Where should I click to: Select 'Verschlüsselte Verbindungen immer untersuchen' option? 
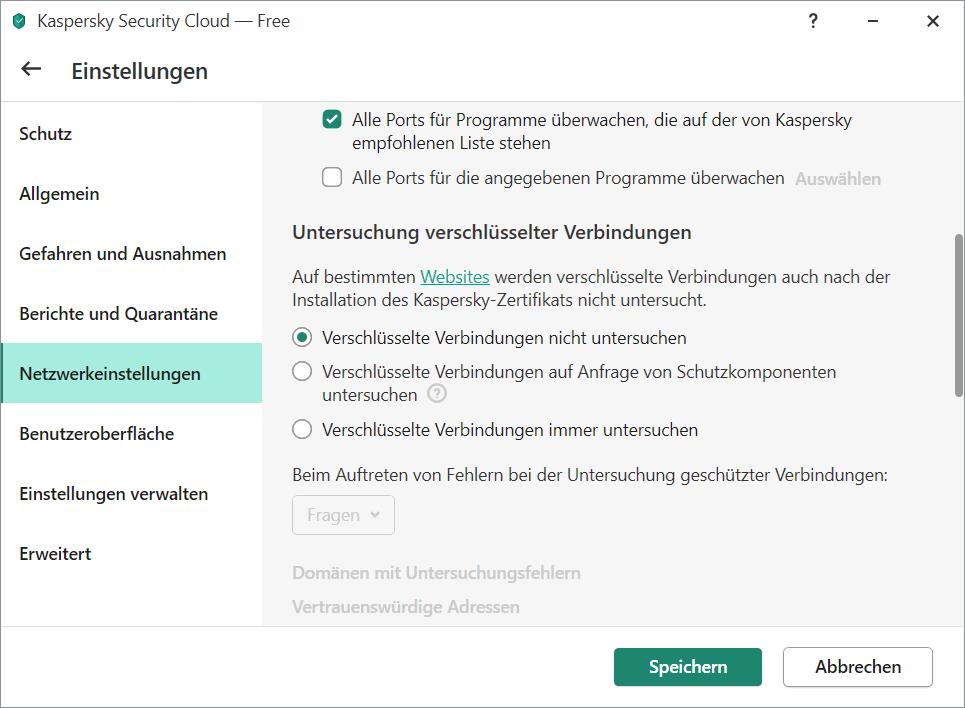pos(302,429)
